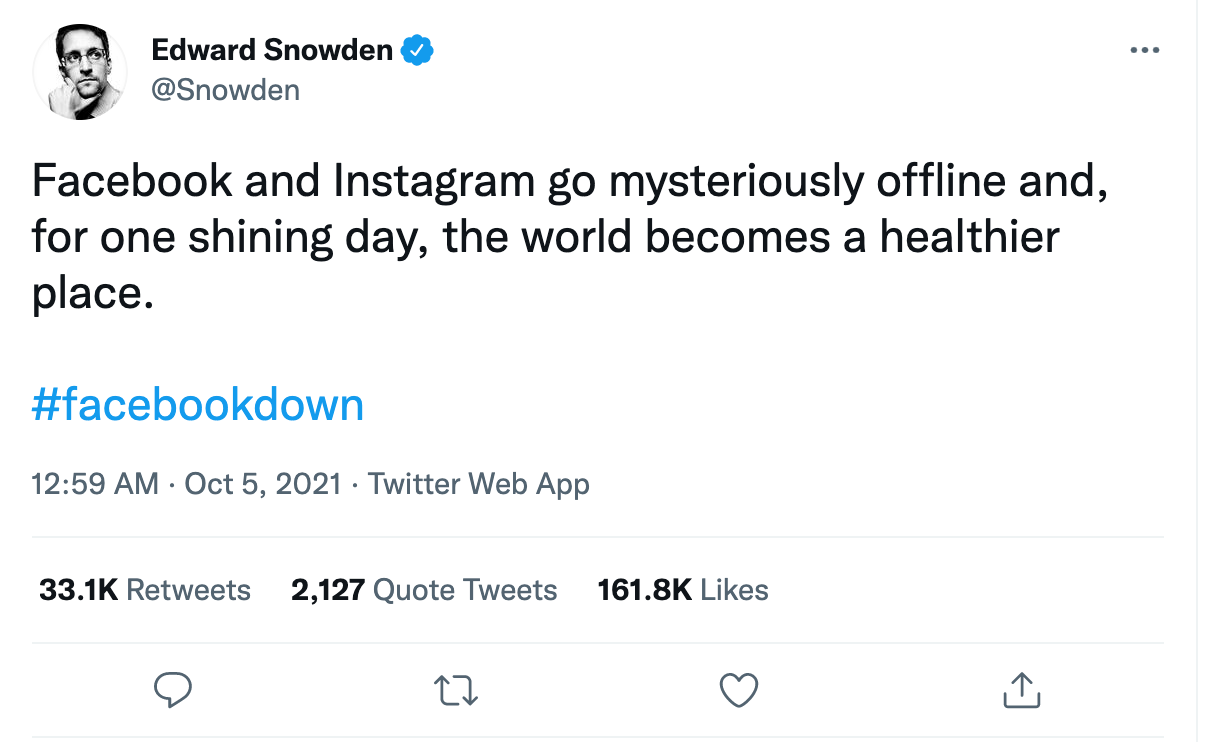Click the blue verified badge

click(x=416, y=49)
